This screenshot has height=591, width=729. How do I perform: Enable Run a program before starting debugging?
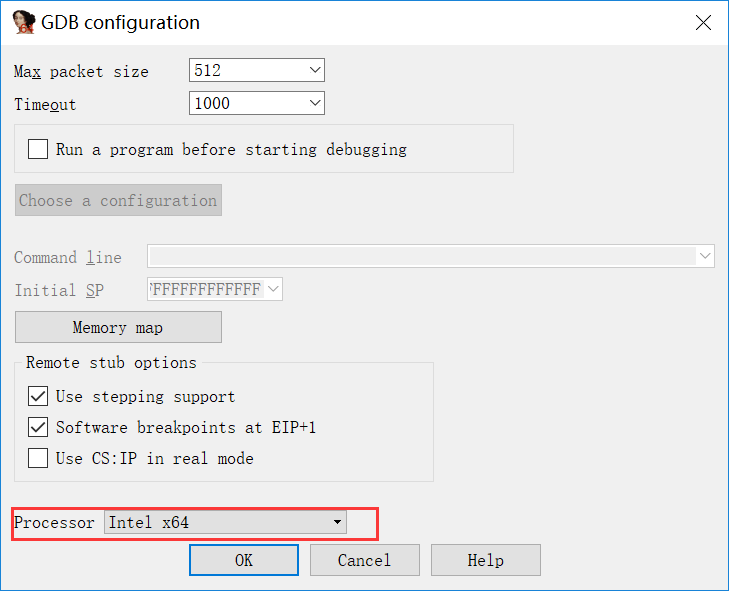click(38, 149)
